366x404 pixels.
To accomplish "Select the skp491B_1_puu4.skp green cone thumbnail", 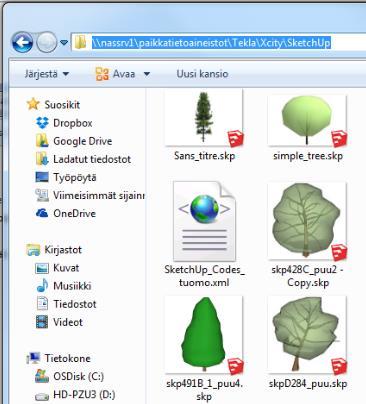I will [x=204, y=335].
